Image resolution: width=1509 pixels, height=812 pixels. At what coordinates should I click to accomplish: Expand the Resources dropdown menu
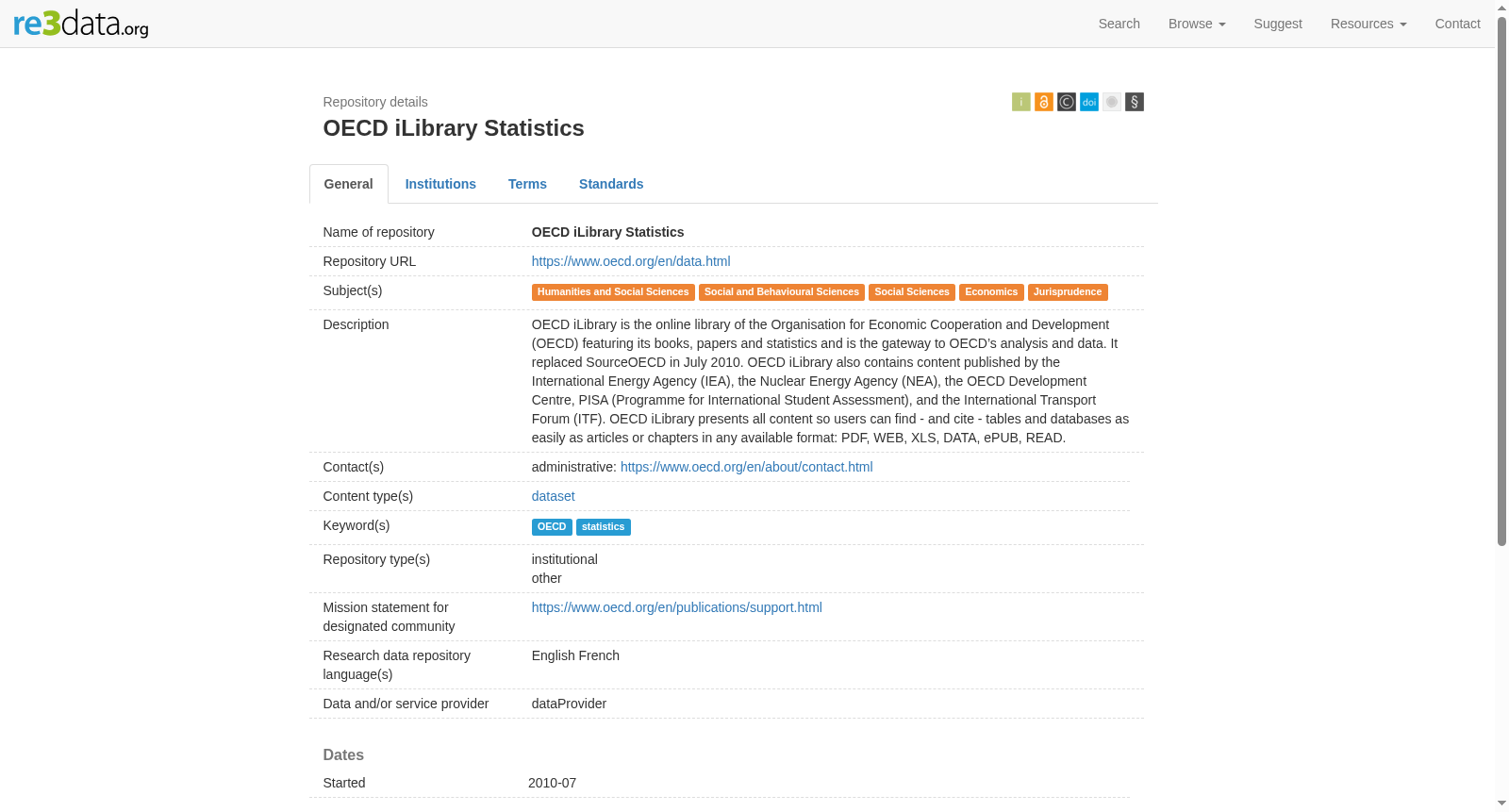pos(1368,24)
